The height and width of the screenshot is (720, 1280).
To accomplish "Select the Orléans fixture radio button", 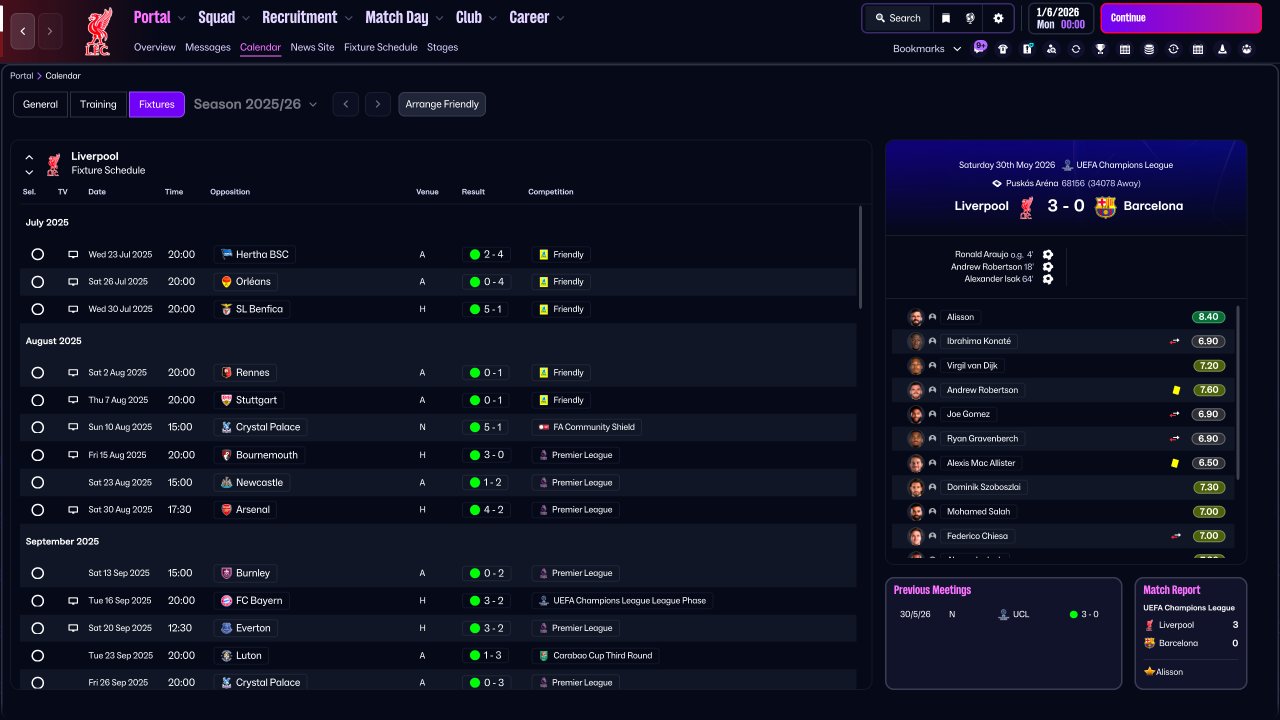I will pos(38,282).
